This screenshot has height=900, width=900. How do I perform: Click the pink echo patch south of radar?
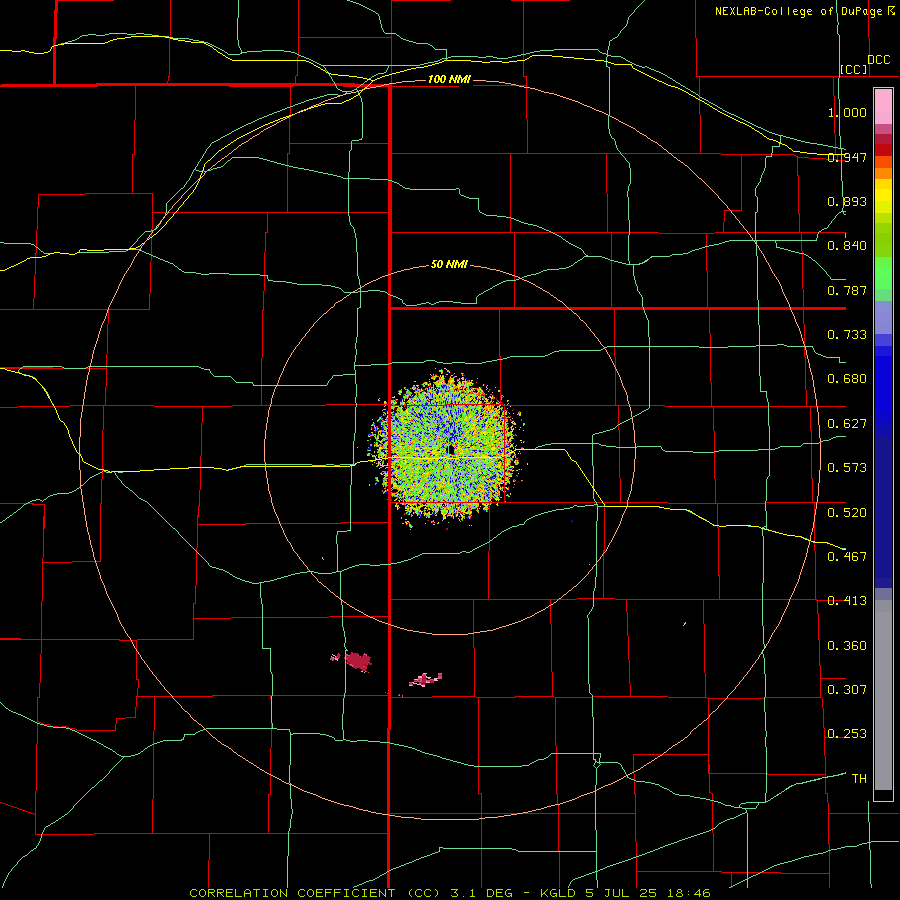point(425,680)
